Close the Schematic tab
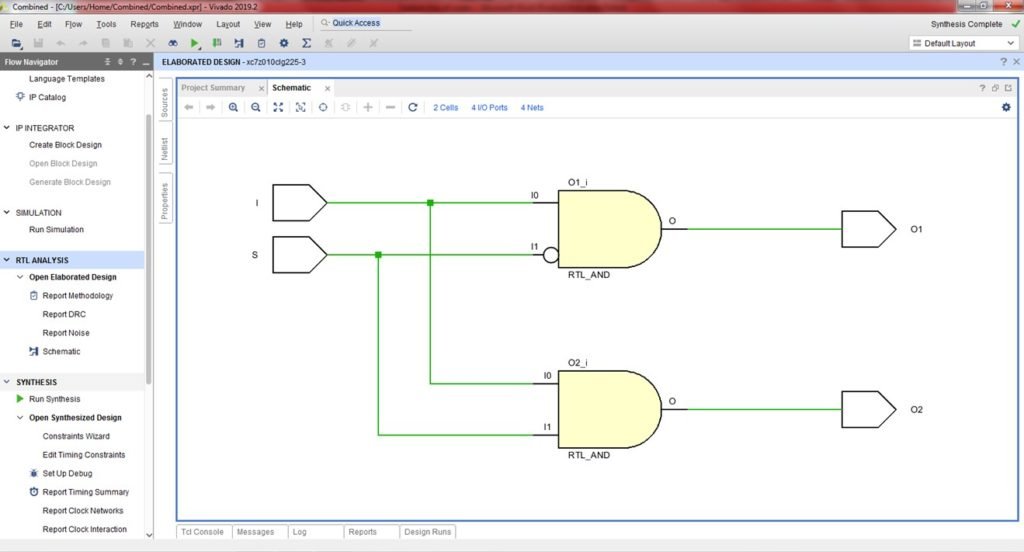1024x552 pixels. [328, 88]
